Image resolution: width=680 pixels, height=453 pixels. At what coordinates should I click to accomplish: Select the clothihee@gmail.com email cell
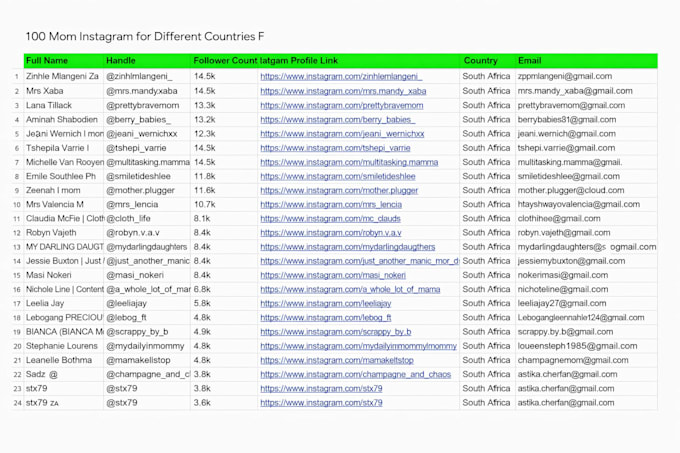point(586,218)
